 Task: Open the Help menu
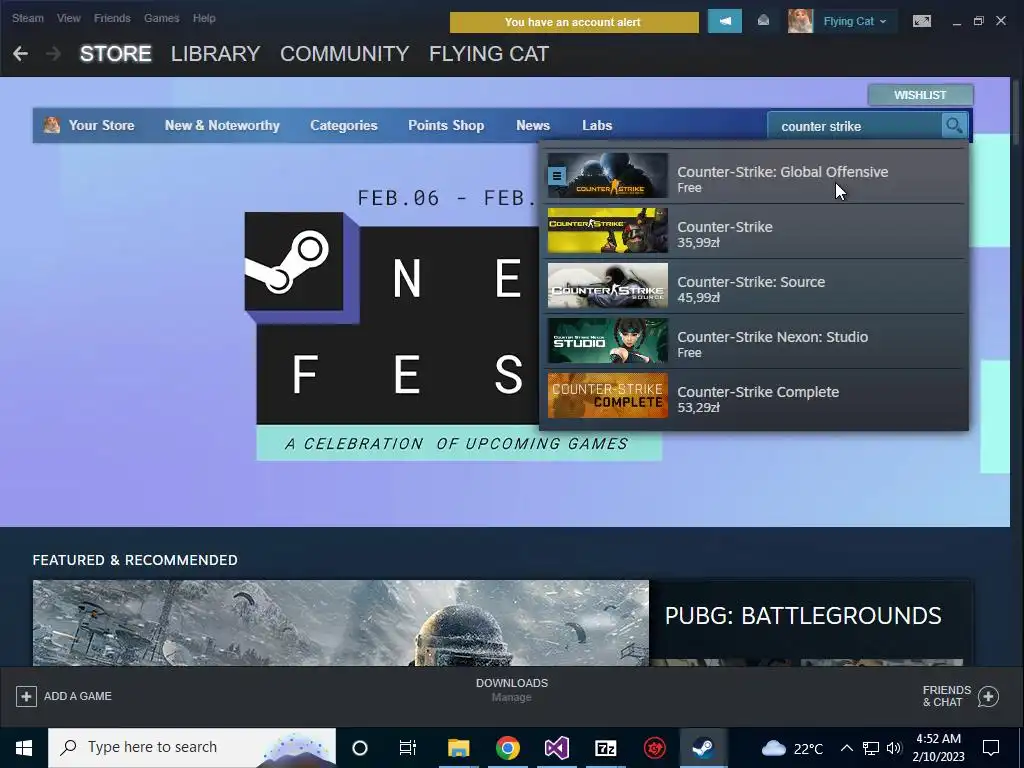click(204, 18)
